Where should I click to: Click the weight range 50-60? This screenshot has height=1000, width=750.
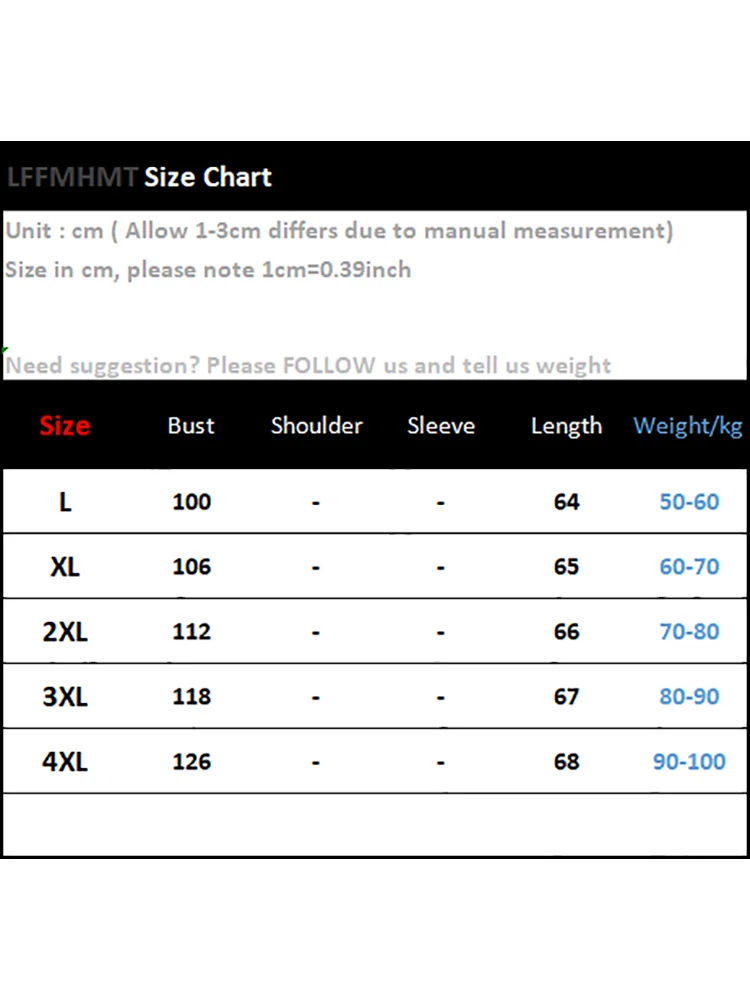[x=689, y=502]
